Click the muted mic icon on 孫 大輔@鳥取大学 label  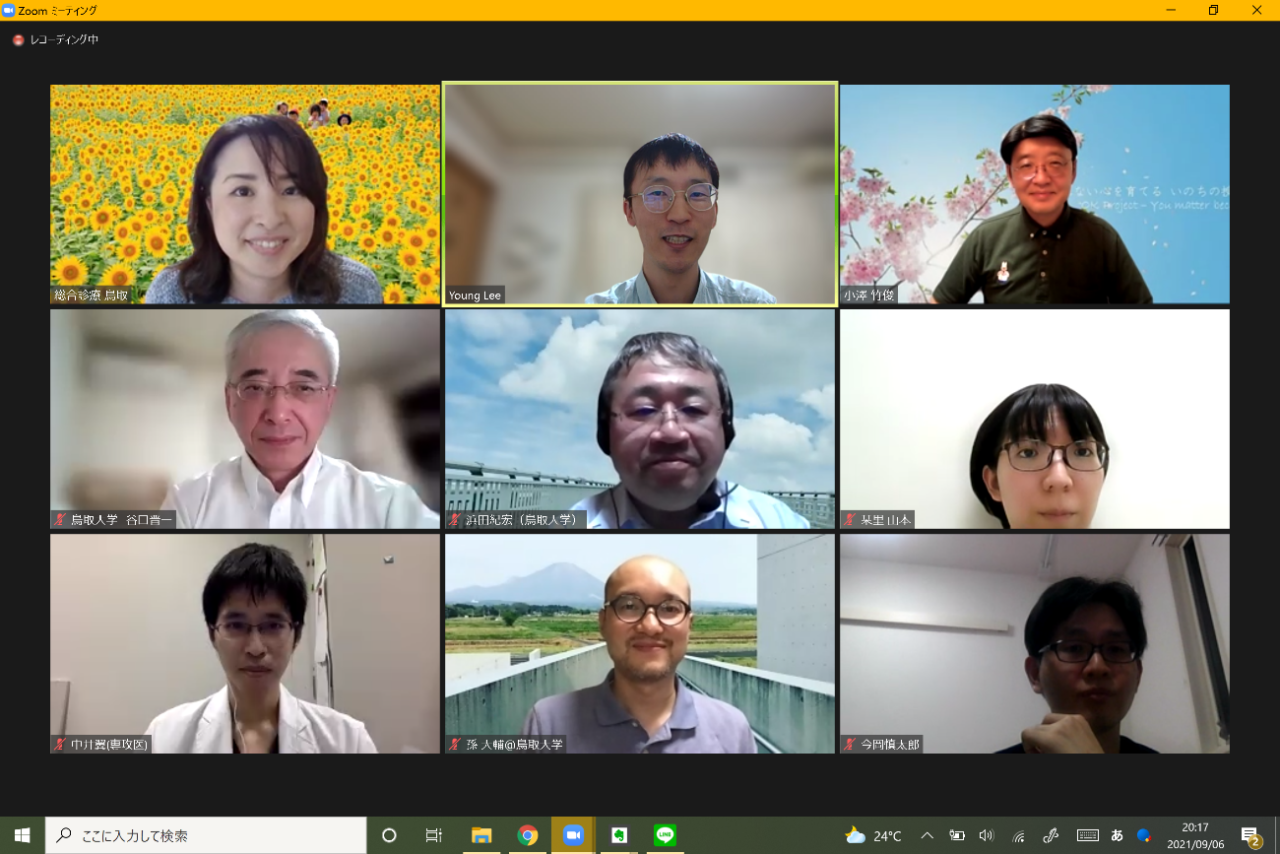(456, 744)
